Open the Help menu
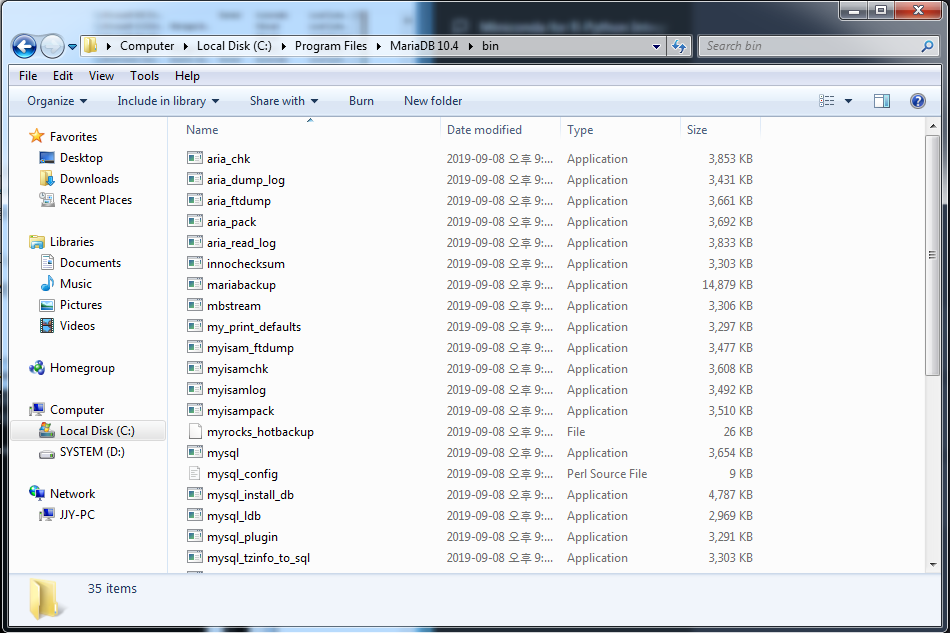The image size is (950, 633). pos(187,76)
